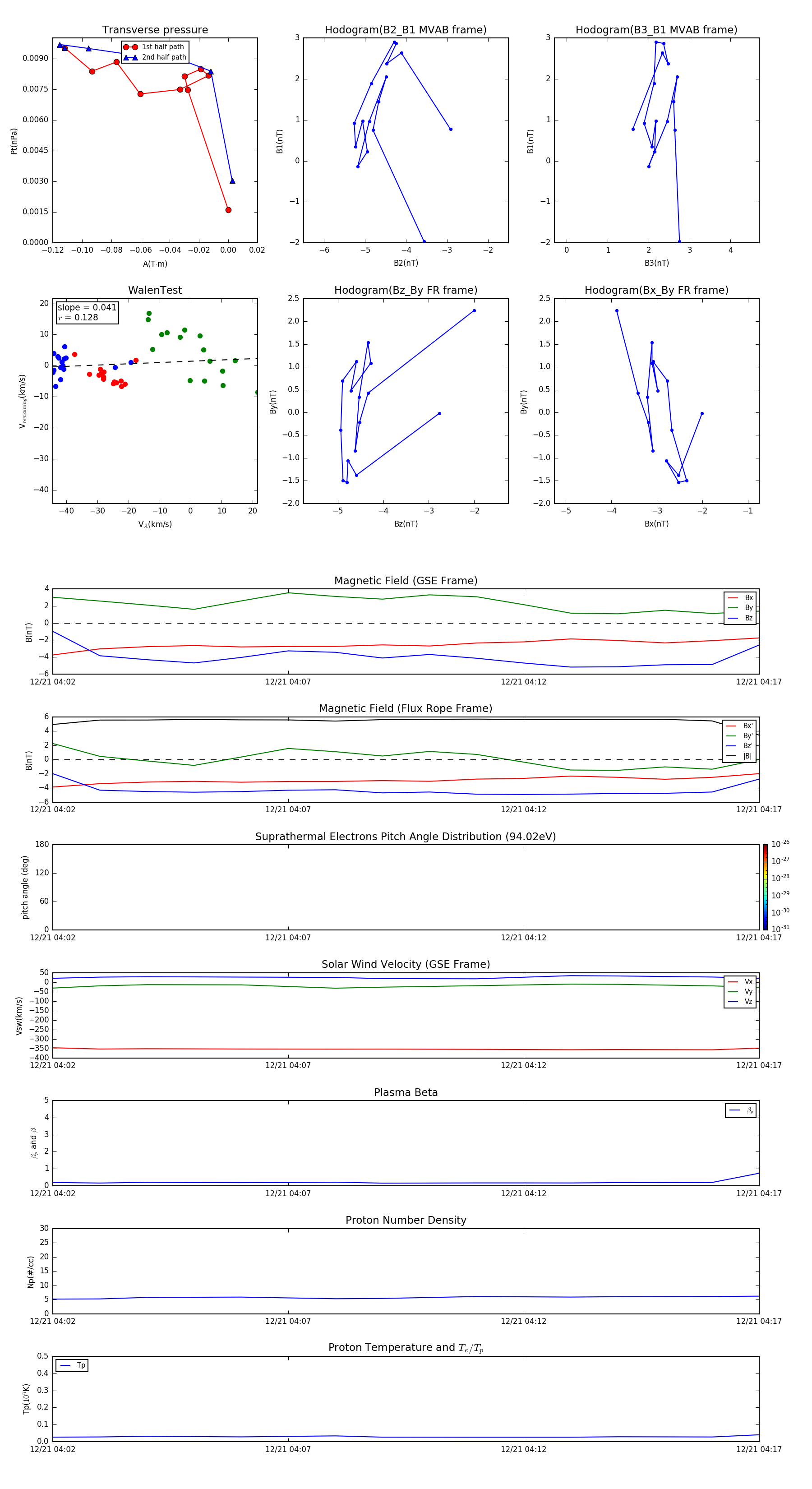This screenshot has width=812, height=1489.
Task: Click the bottom colorbar tick label 10^-31
Action: point(780,929)
